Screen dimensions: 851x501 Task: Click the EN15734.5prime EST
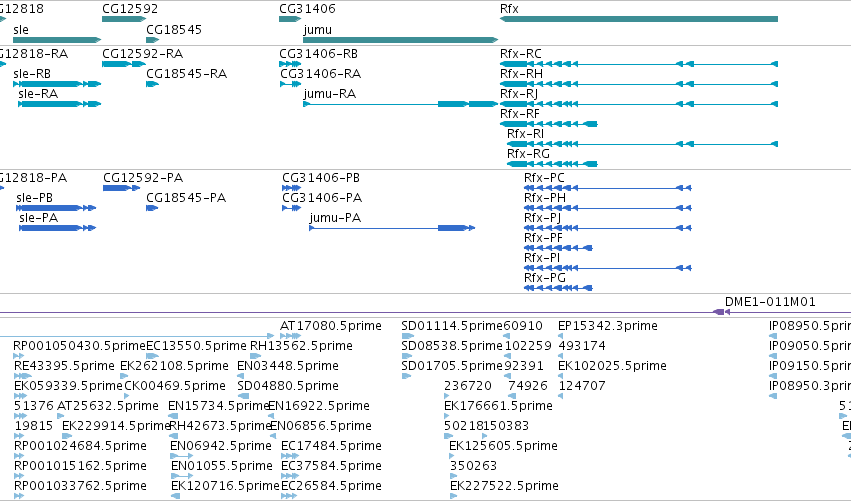tap(219, 407)
